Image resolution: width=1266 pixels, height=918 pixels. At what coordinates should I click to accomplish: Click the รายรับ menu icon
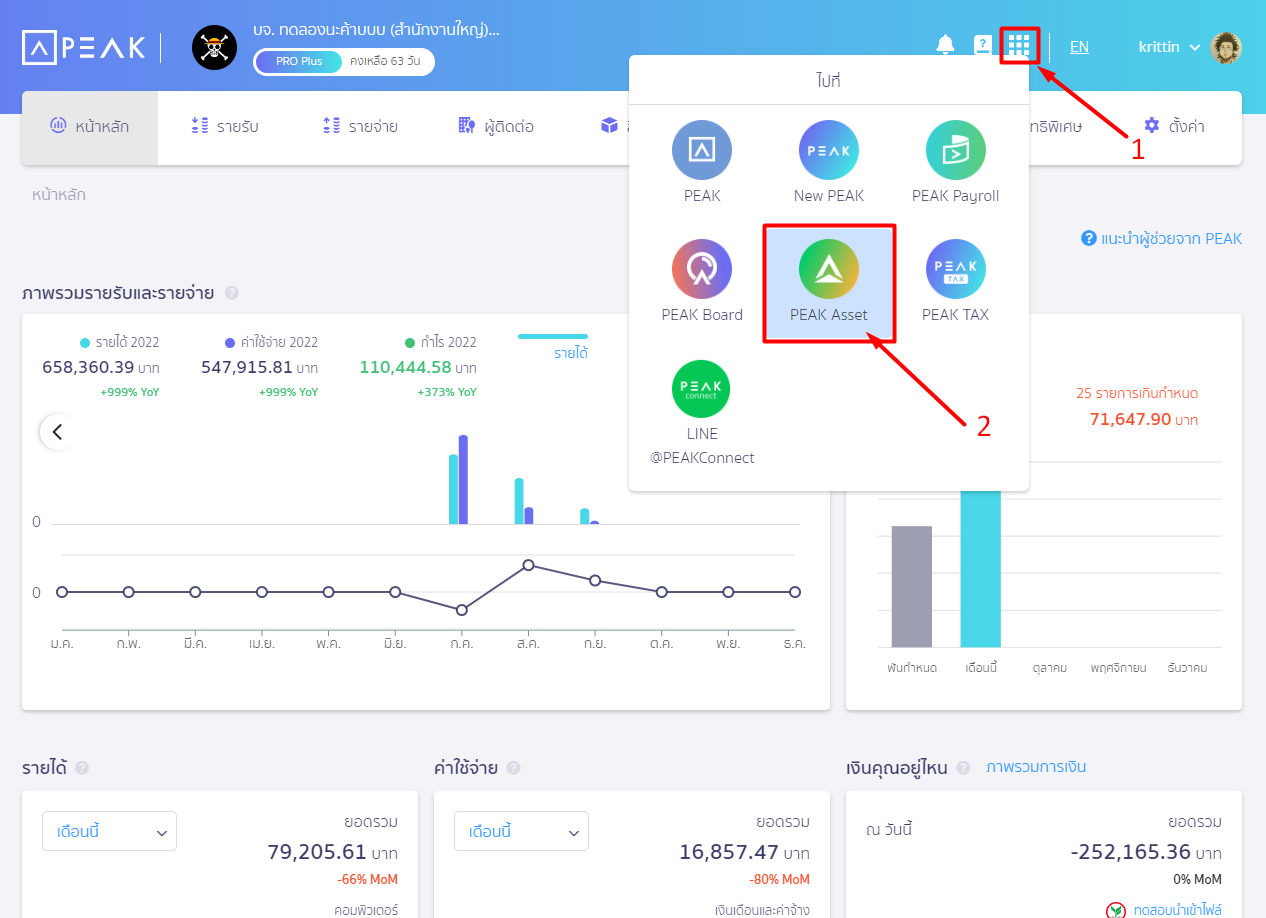199,126
